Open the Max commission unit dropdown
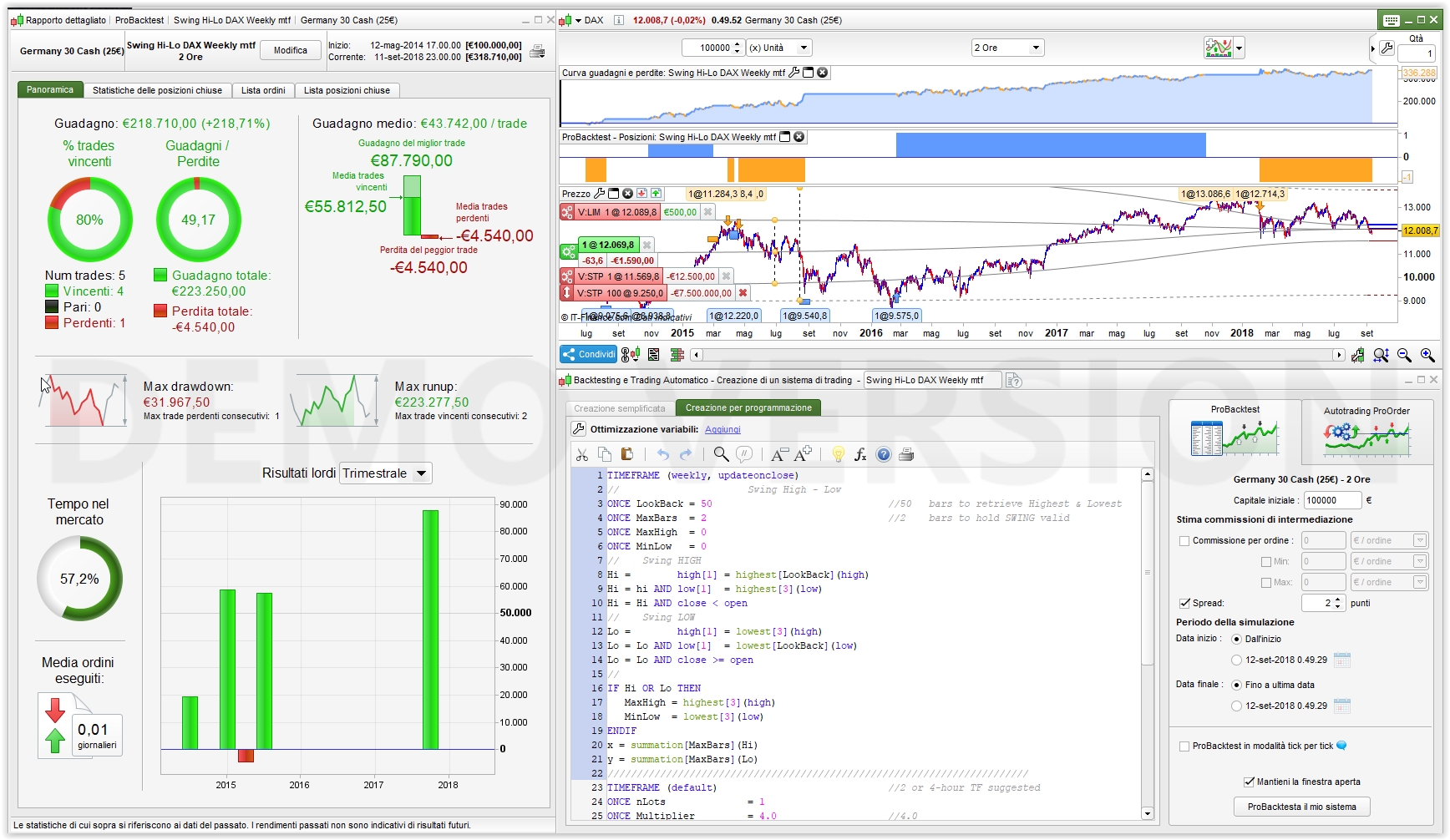This screenshot has width=1450, height=840. coord(1389,583)
